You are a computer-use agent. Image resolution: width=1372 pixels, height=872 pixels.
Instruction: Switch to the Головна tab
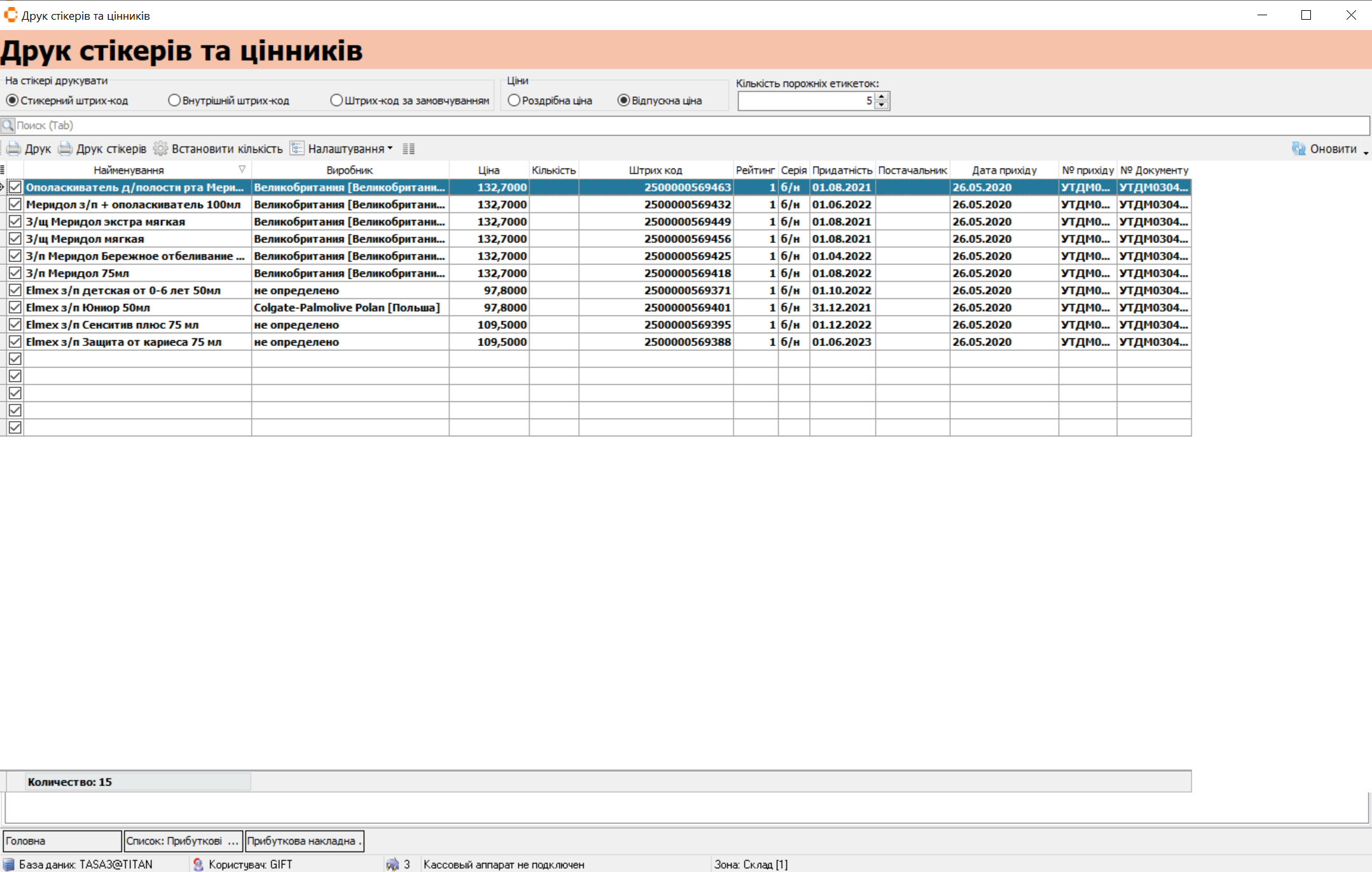click(x=62, y=841)
